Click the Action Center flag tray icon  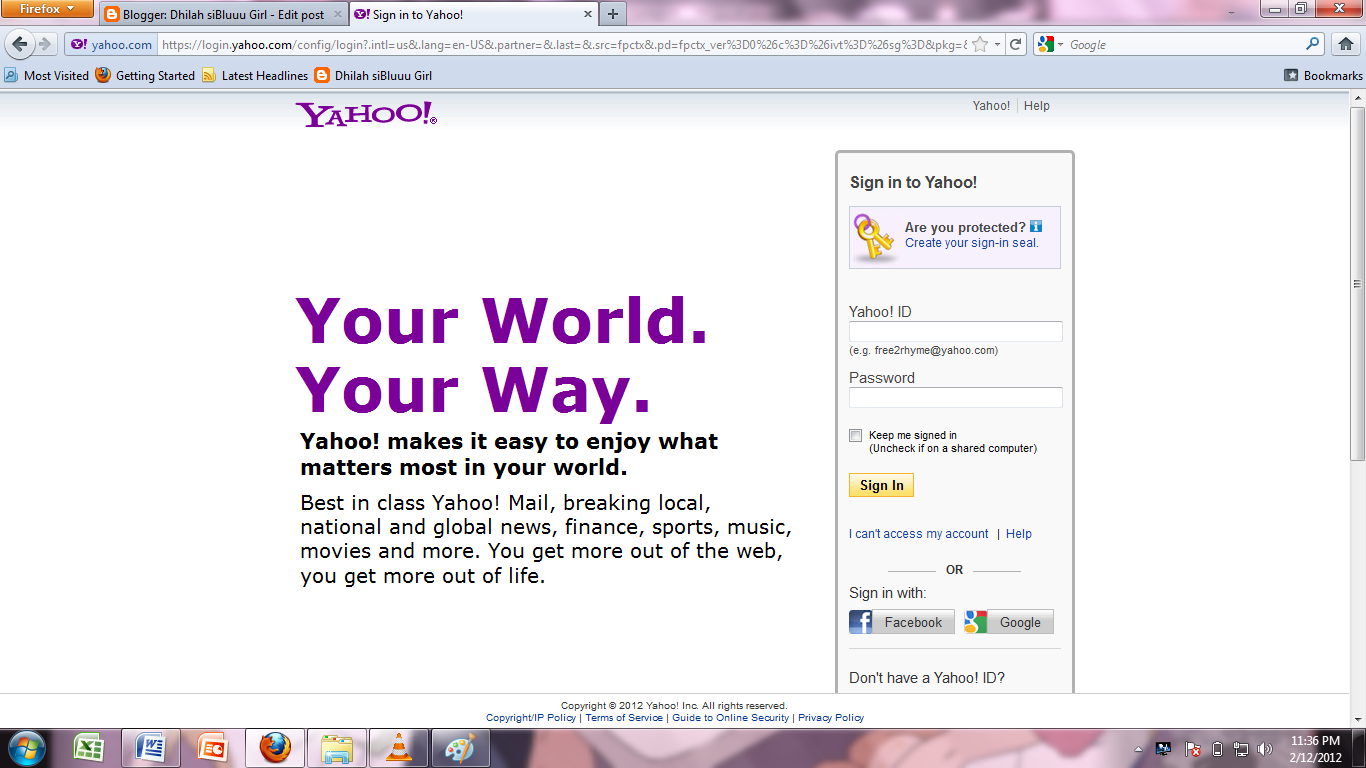click(1192, 749)
